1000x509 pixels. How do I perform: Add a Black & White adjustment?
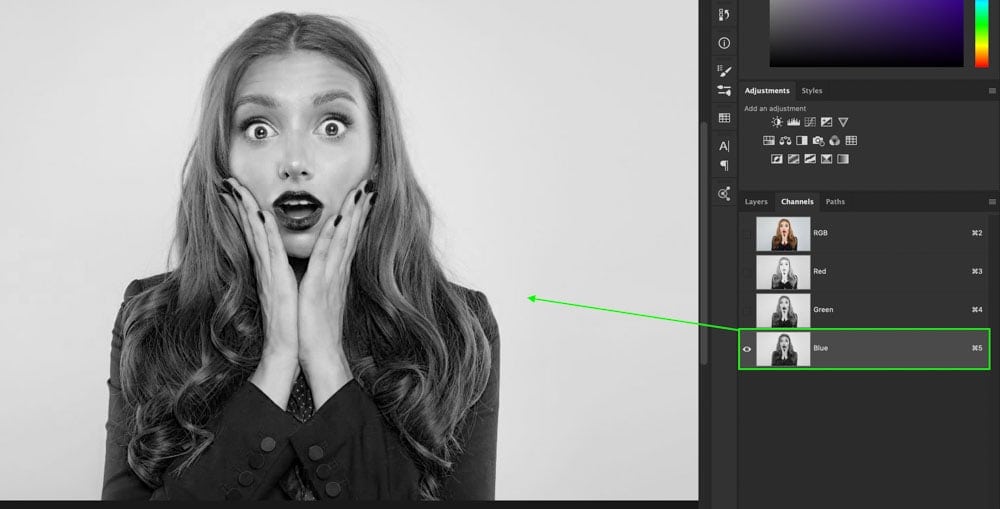pos(802,140)
